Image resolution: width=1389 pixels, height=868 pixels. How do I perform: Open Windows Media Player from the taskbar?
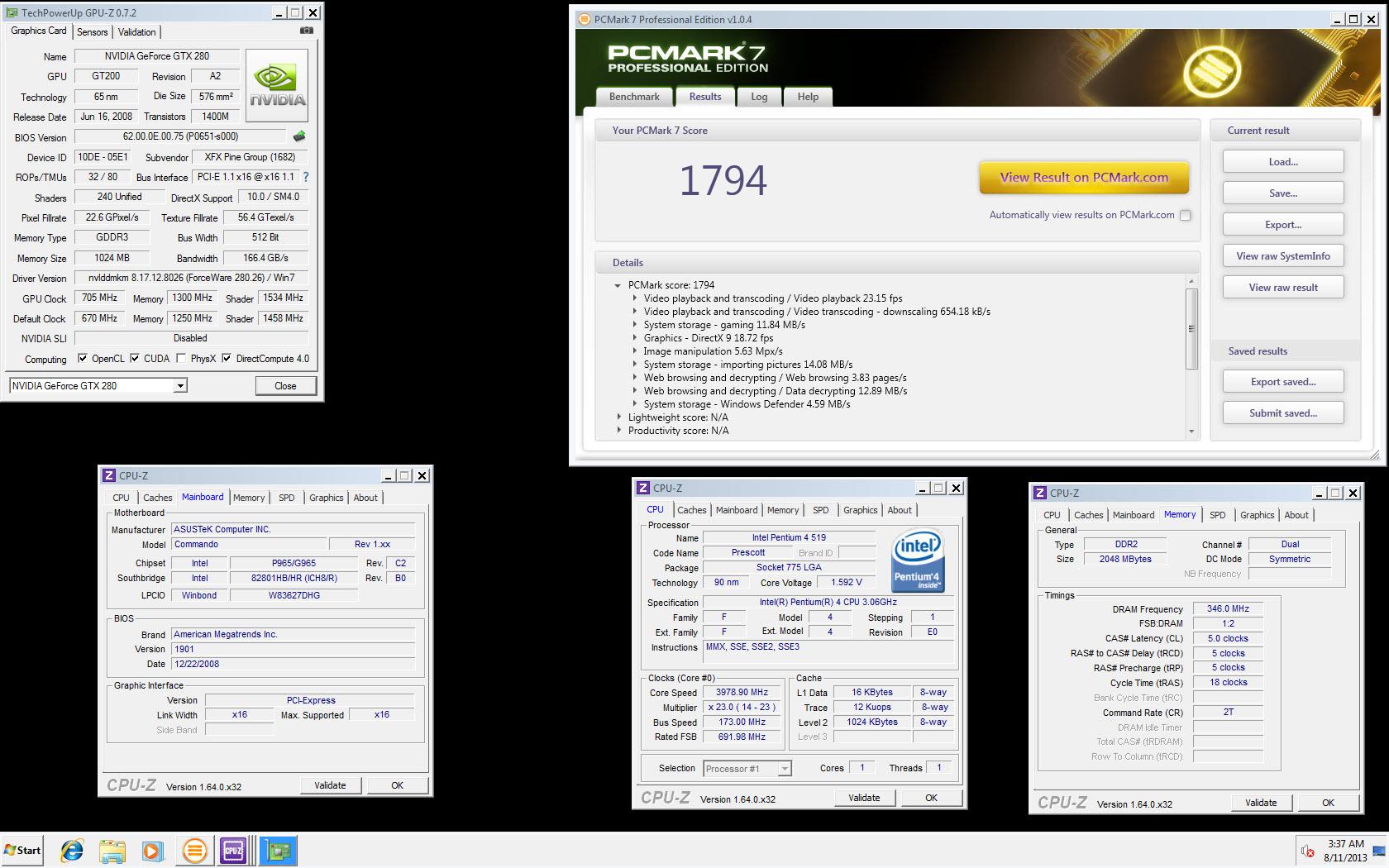(152, 850)
